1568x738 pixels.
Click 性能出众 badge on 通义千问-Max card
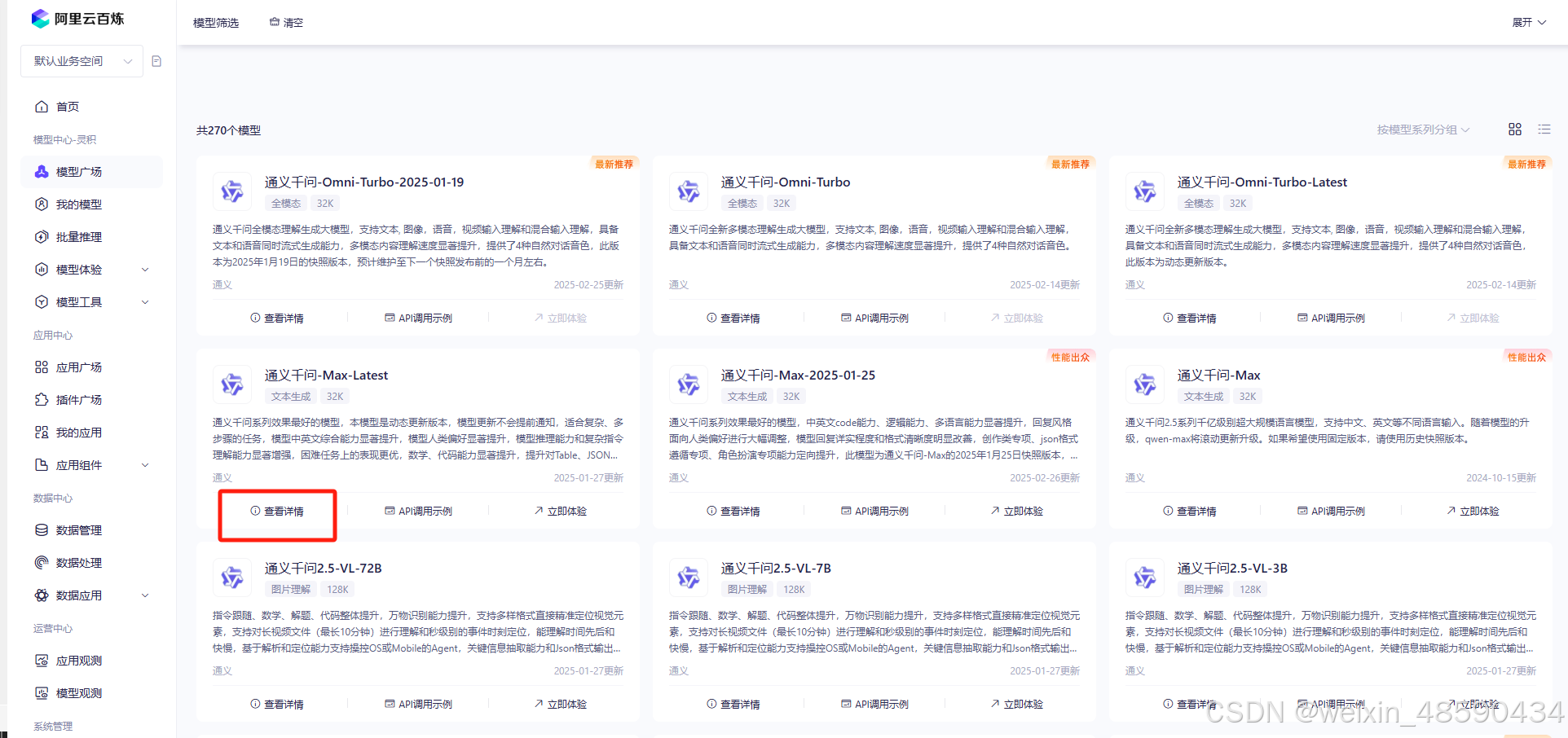[x=1526, y=358]
